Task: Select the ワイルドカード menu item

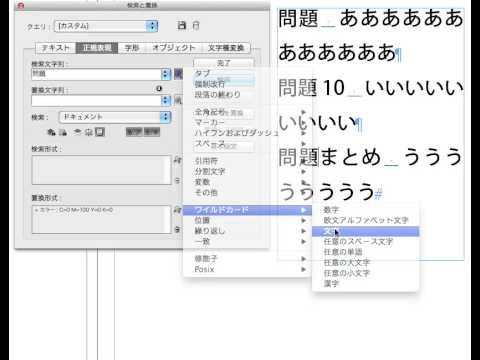Action: click(247, 210)
